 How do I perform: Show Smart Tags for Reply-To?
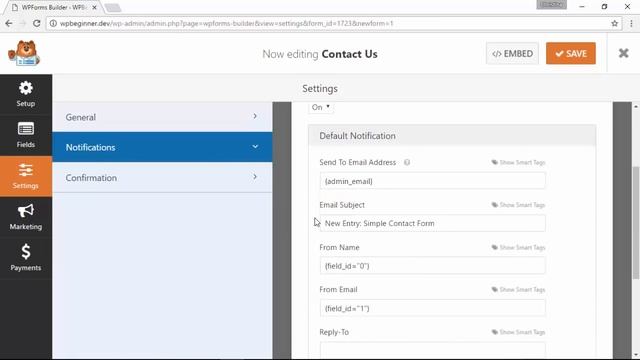click(518, 332)
